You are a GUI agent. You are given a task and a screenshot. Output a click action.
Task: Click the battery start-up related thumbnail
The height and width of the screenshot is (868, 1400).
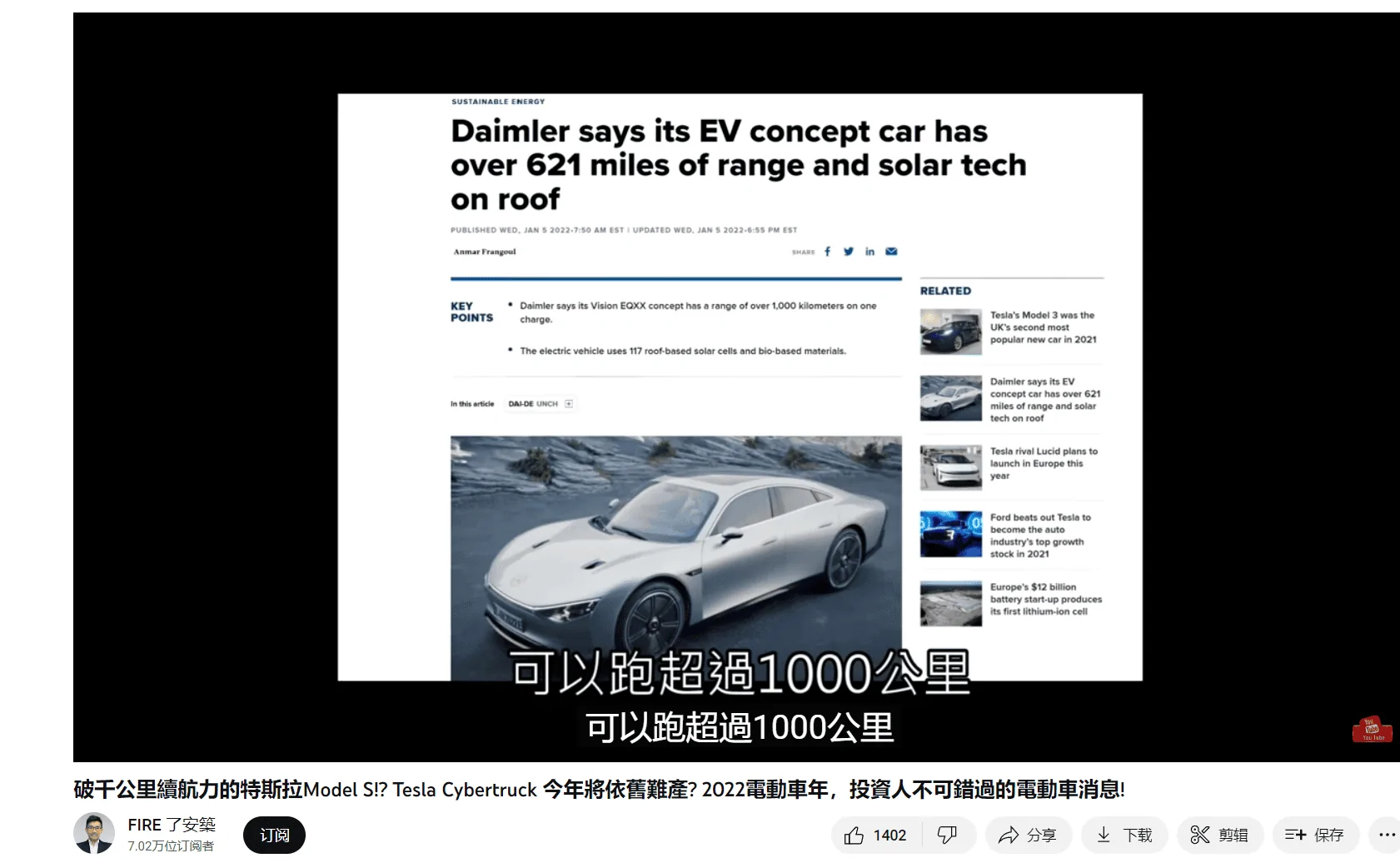click(x=950, y=603)
